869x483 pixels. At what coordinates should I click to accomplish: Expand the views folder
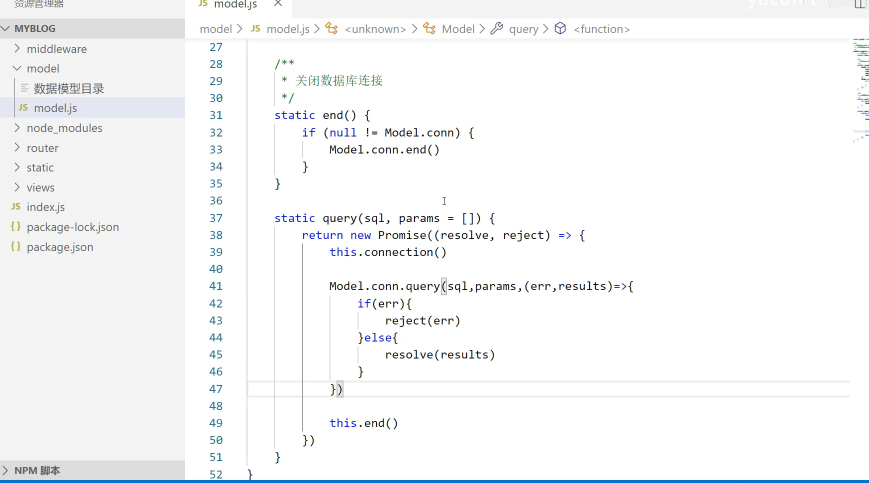(17, 187)
